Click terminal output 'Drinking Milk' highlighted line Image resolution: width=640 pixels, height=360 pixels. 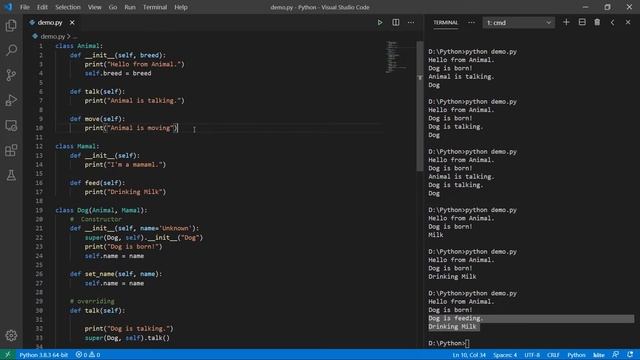click(x=452, y=327)
